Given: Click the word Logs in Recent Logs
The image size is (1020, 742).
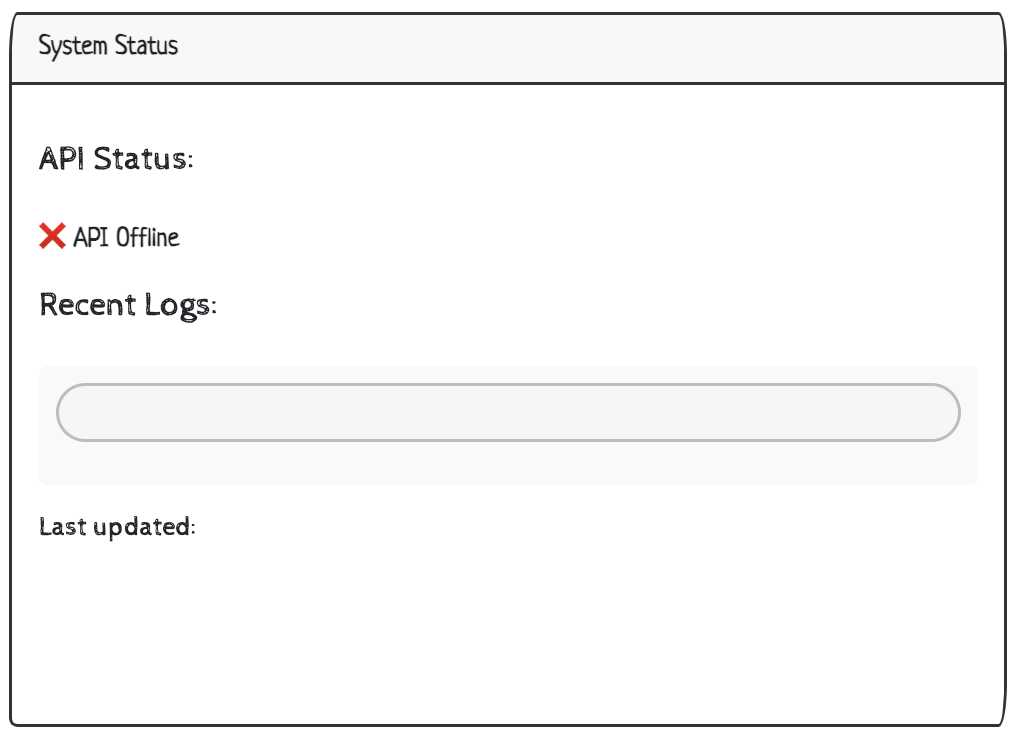Looking at the screenshot, I should (180, 305).
